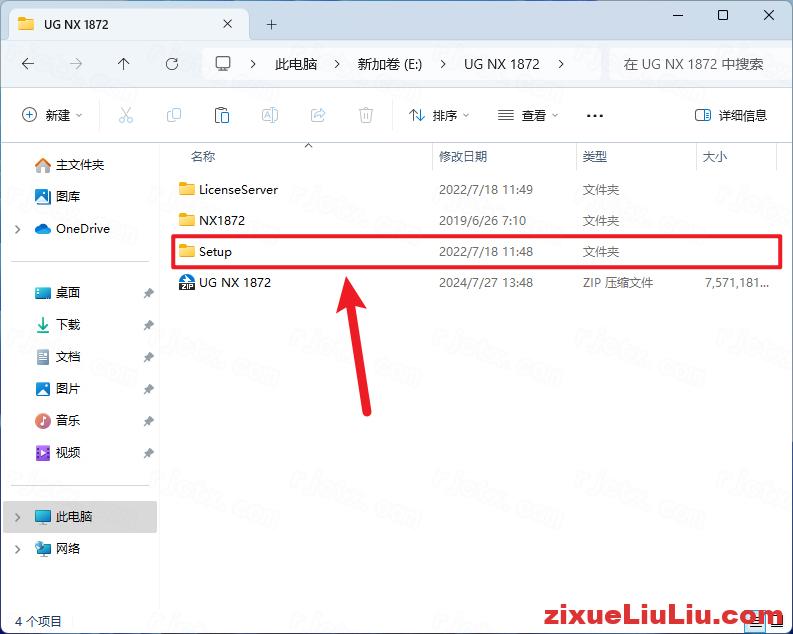Select 此电脑 in the sidebar
Screen dimensions: 793x634
click(80, 517)
